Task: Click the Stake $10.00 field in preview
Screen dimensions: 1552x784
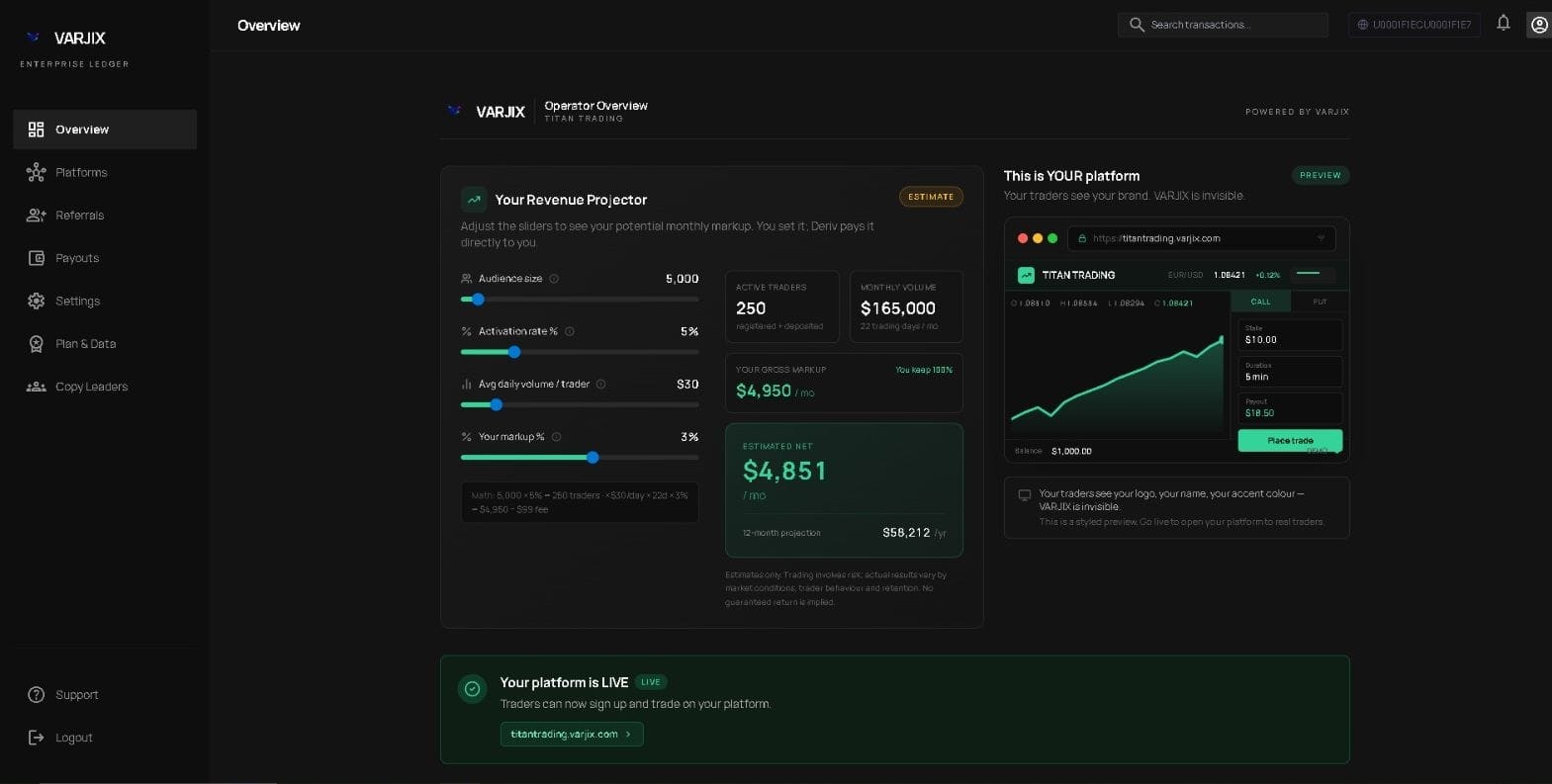Action: point(1290,335)
